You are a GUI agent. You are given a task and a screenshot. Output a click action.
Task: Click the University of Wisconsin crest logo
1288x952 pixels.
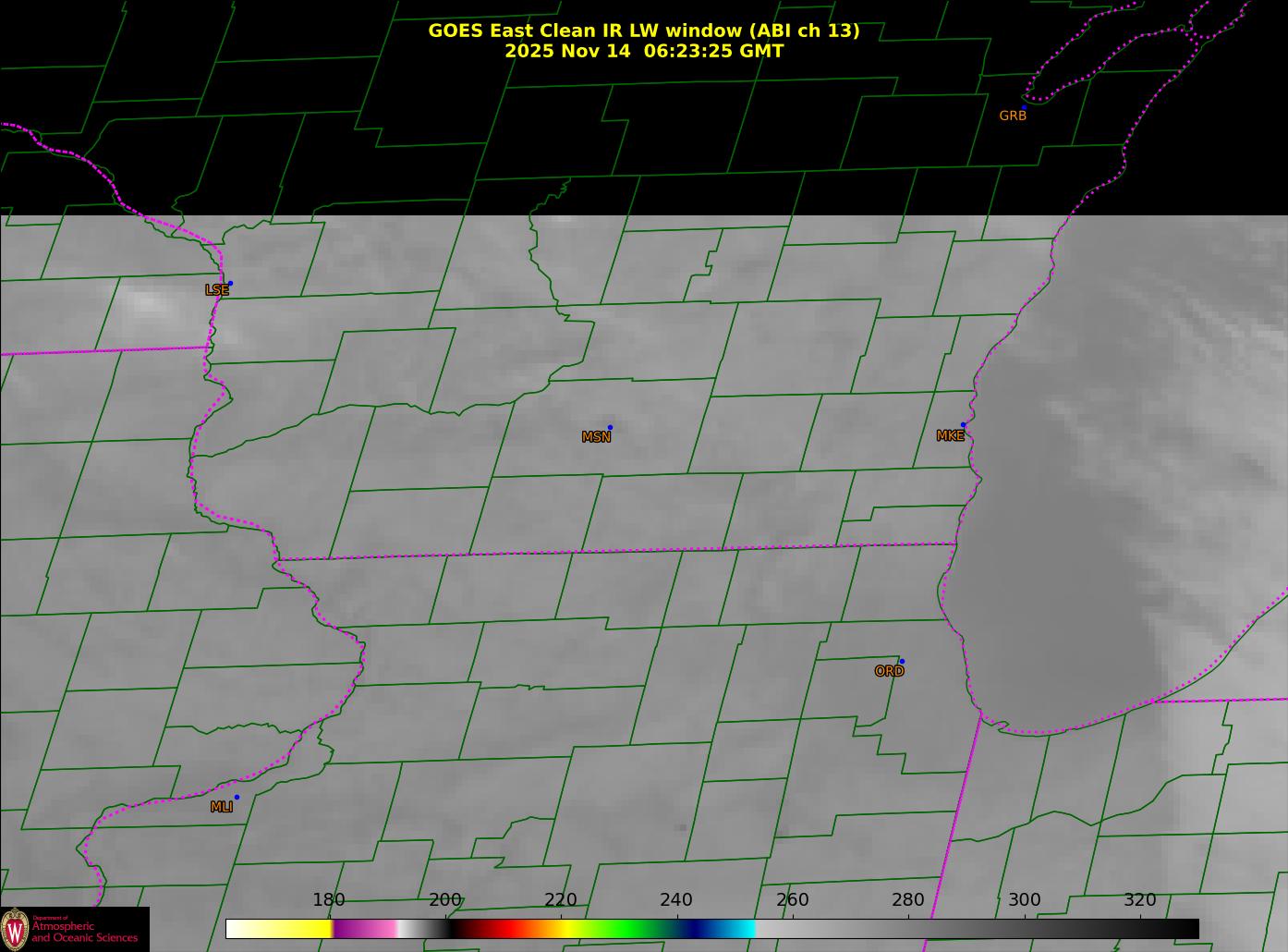(x=15, y=928)
